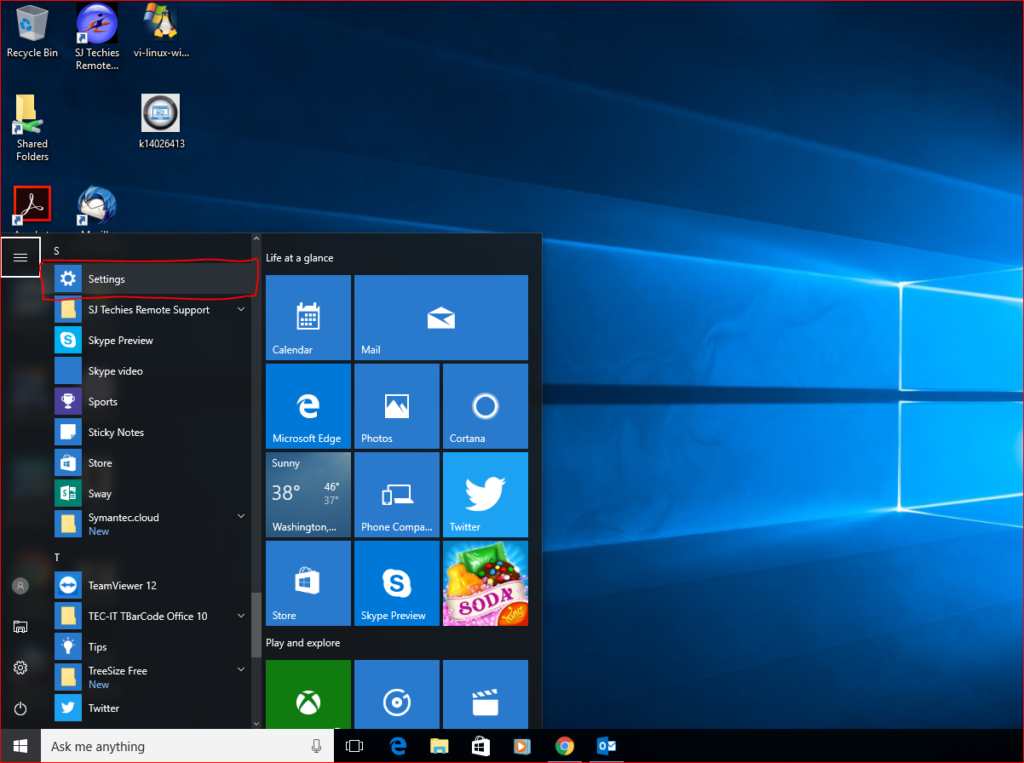
Task: Click the weather tile for Washington
Action: [307, 494]
